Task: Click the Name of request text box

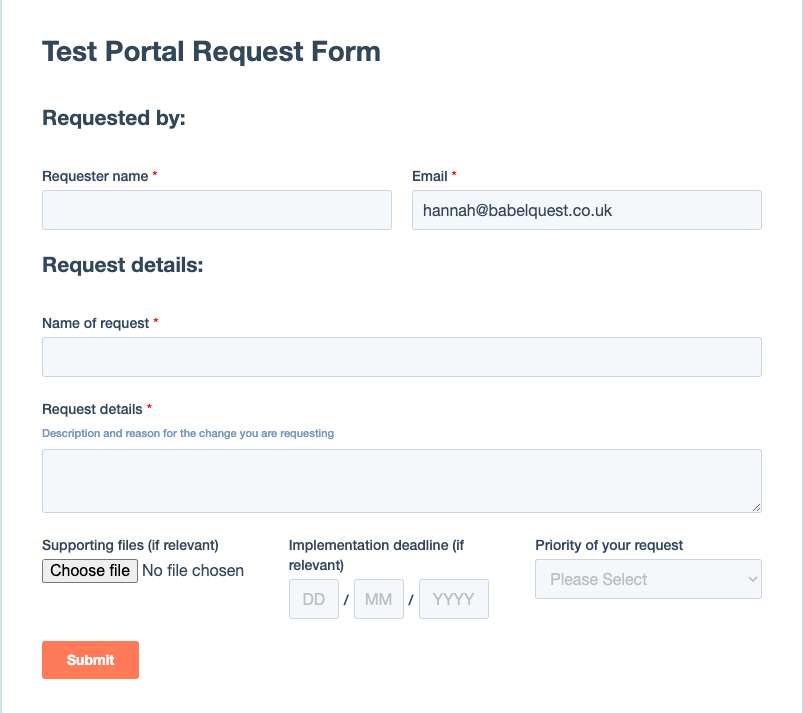Action: [401, 357]
